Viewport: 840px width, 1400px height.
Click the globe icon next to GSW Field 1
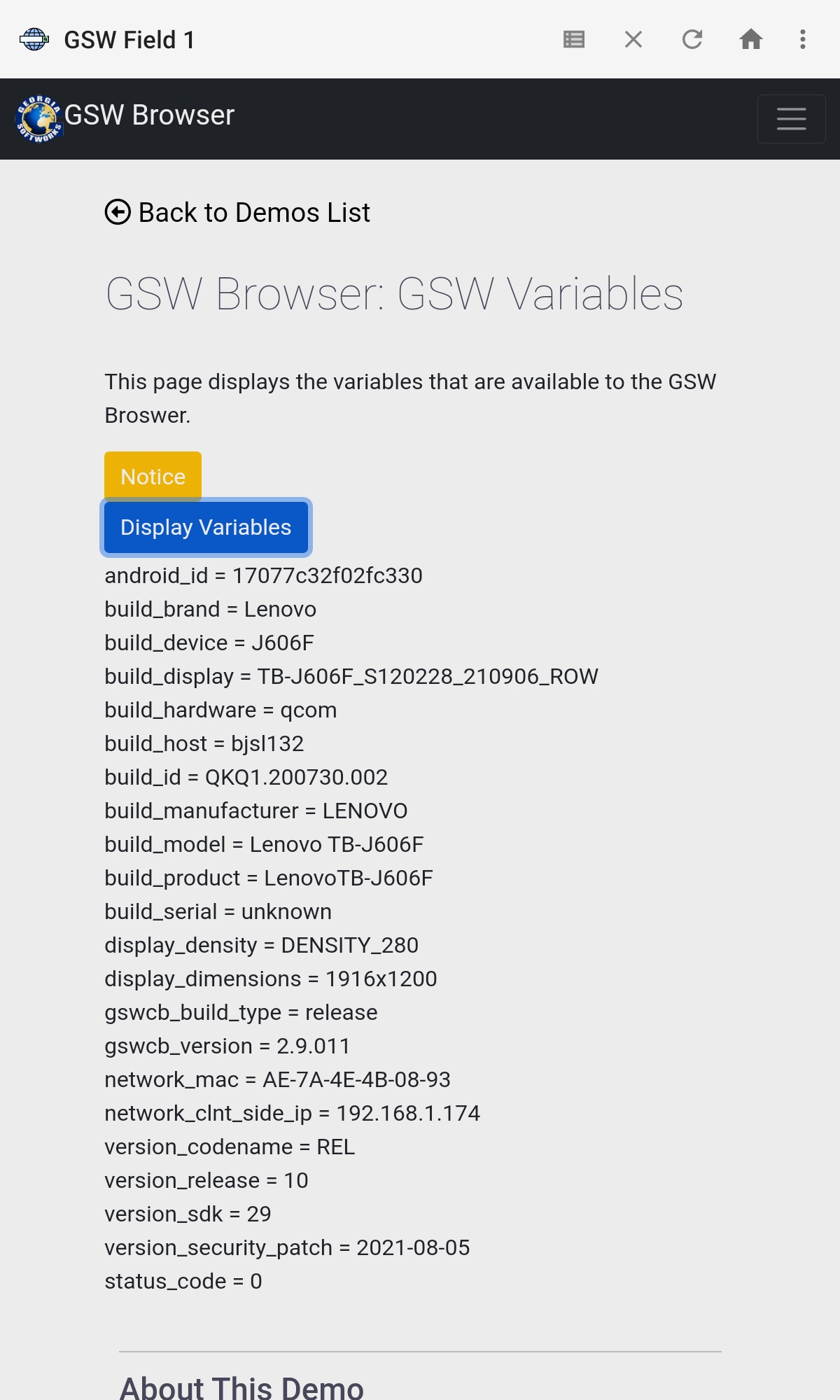coord(34,38)
